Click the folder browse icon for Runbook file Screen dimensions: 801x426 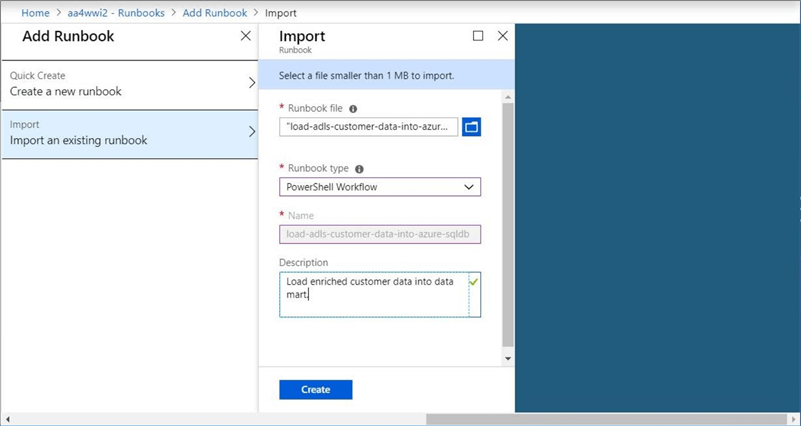(x=471, y=127)
